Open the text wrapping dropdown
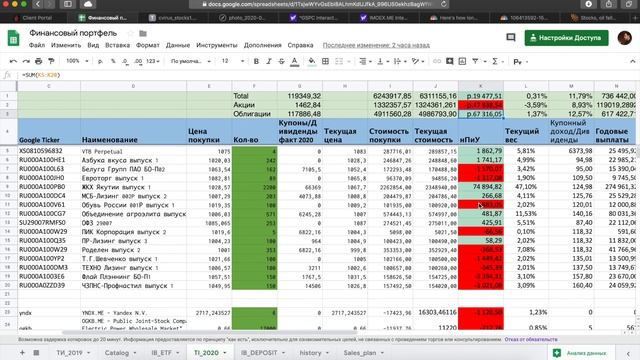 (x=400, y=61)
